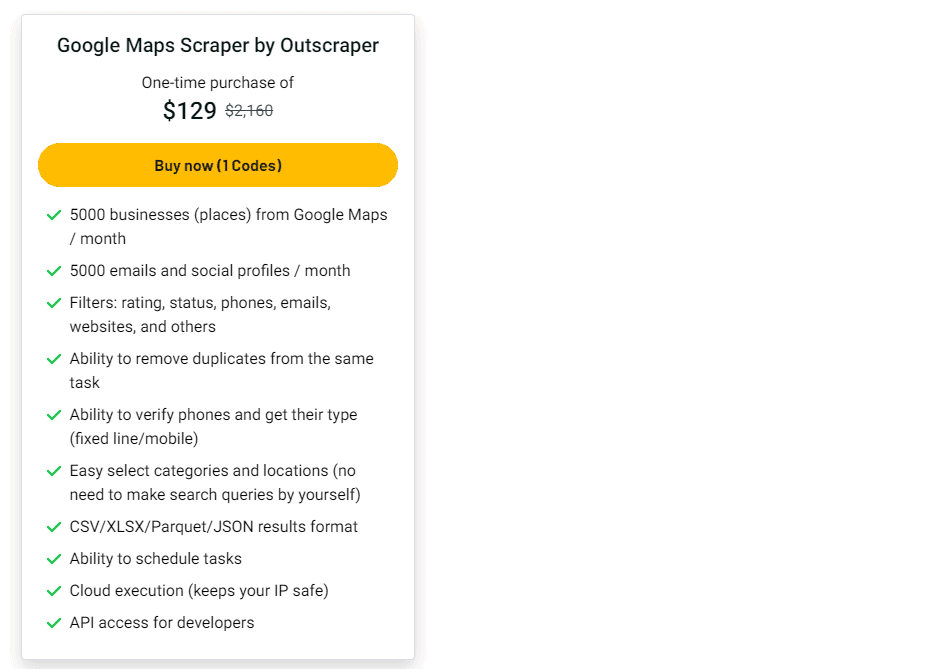Image resolution: width=943 pixels, height=669 pixels.
Task: Click the checkmark beside 5000 businesses feature
Action: coord(55,215)
